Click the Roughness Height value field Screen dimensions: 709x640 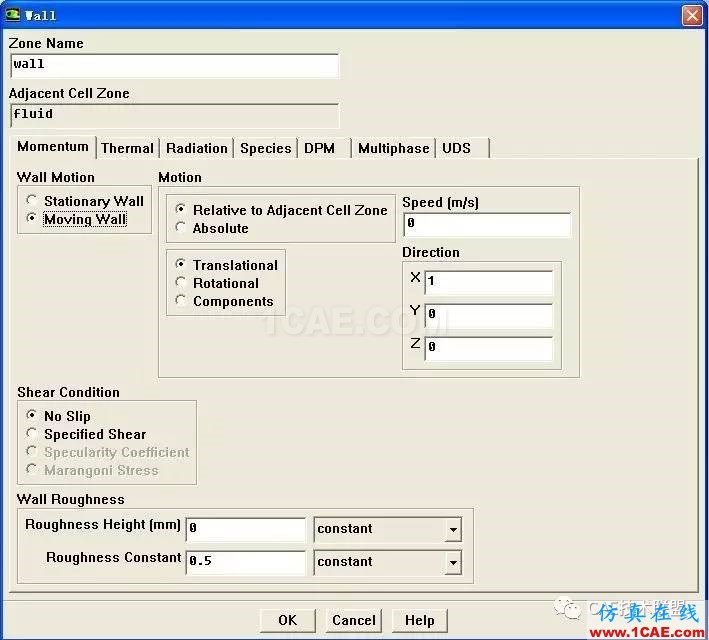[246, 529]
